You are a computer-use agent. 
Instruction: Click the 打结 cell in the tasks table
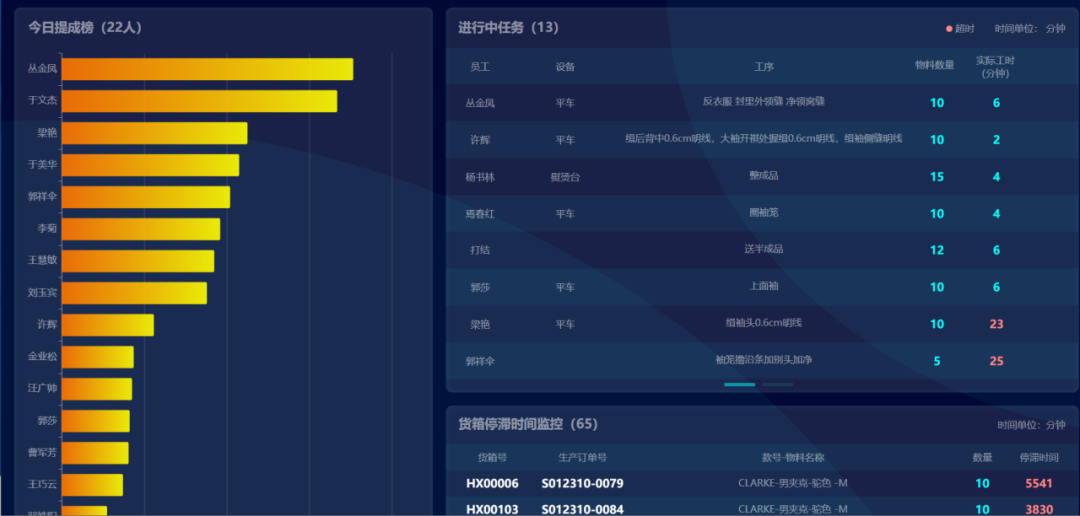point(480,250)
